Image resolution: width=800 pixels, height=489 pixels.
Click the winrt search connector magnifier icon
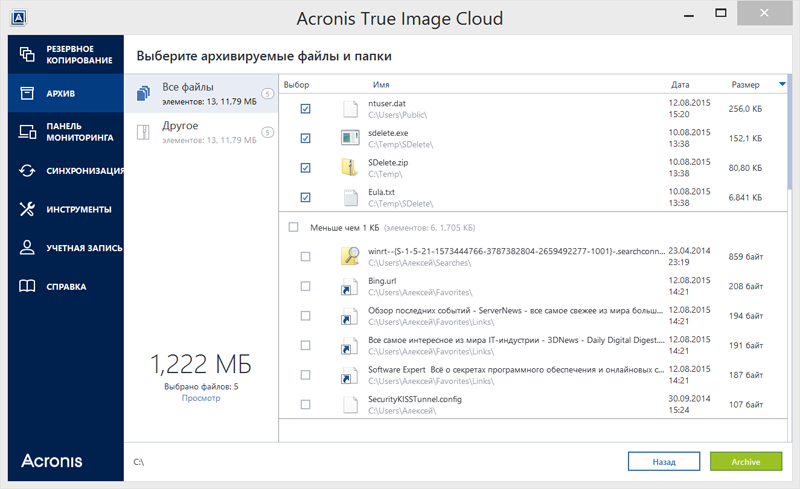coord(350,256)
